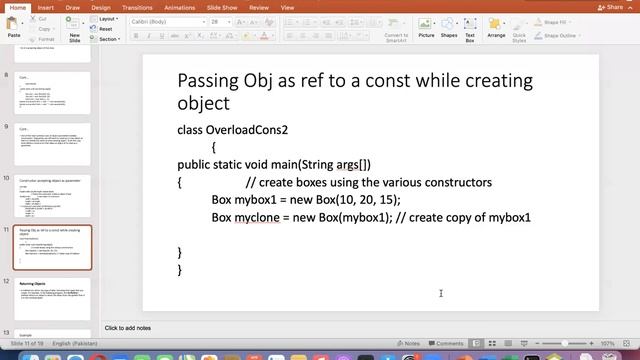
Task: Click the Copy command
Action: pos(44,29)
